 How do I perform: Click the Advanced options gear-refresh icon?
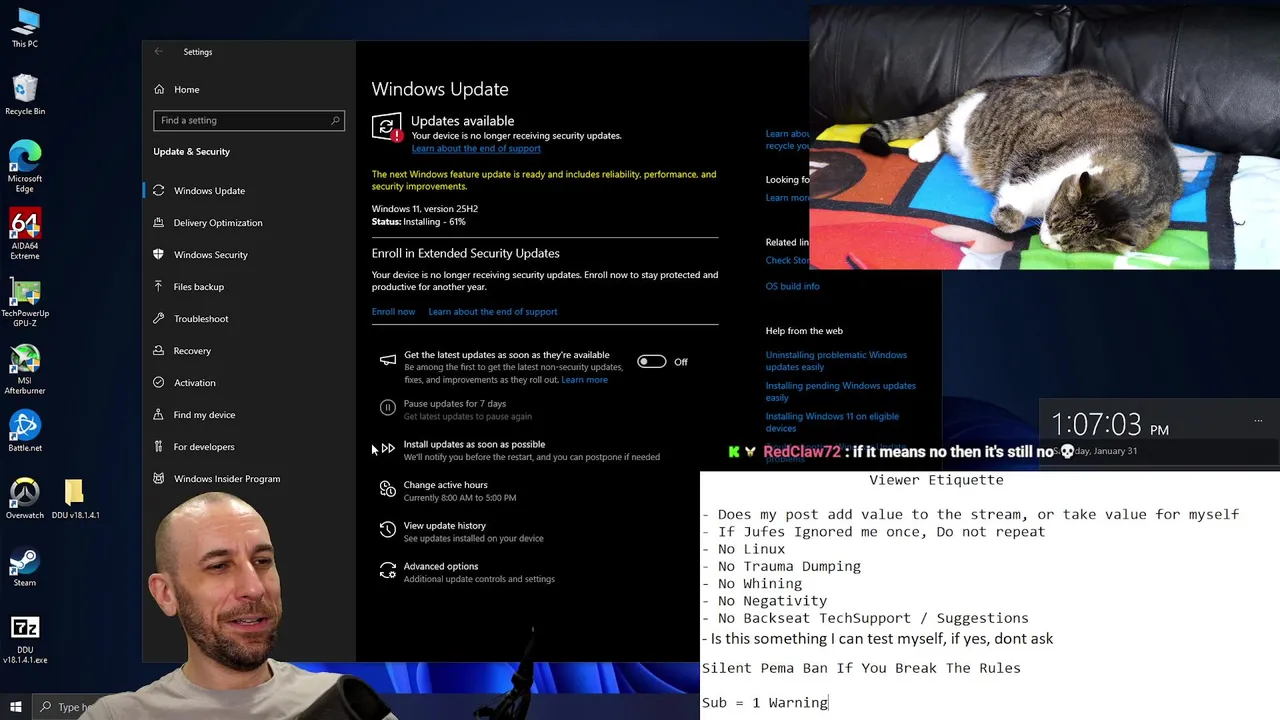(388, 570)
